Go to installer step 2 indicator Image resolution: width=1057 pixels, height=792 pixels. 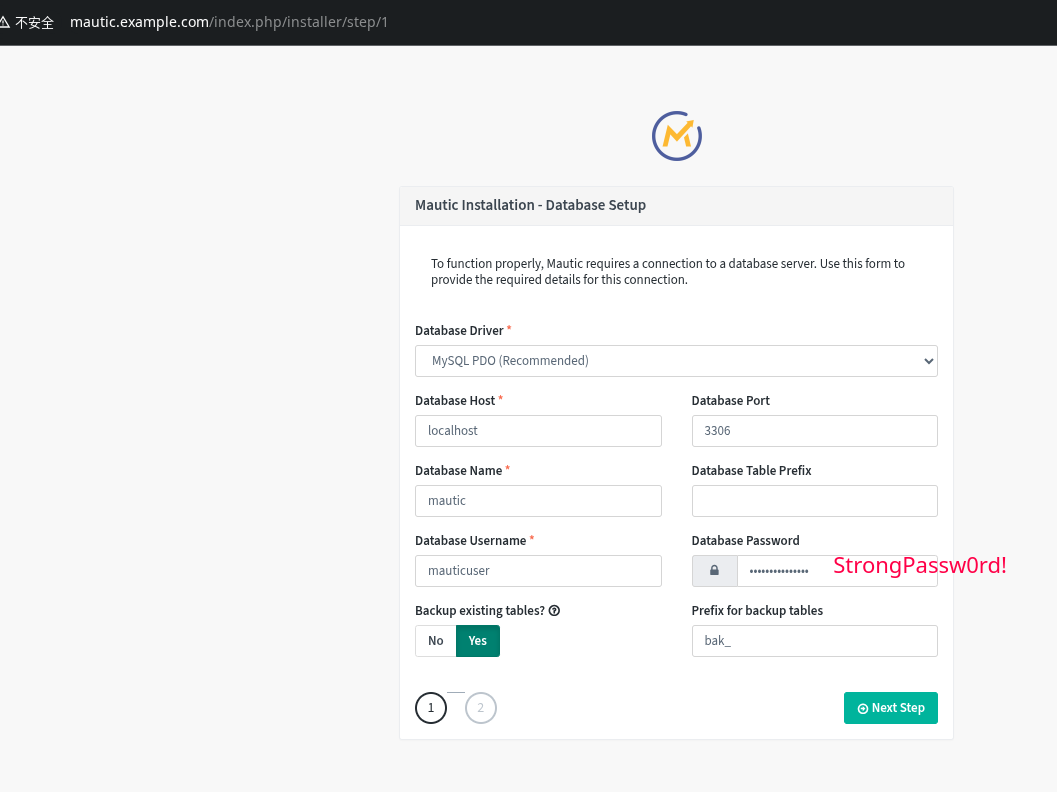[481, 708]
